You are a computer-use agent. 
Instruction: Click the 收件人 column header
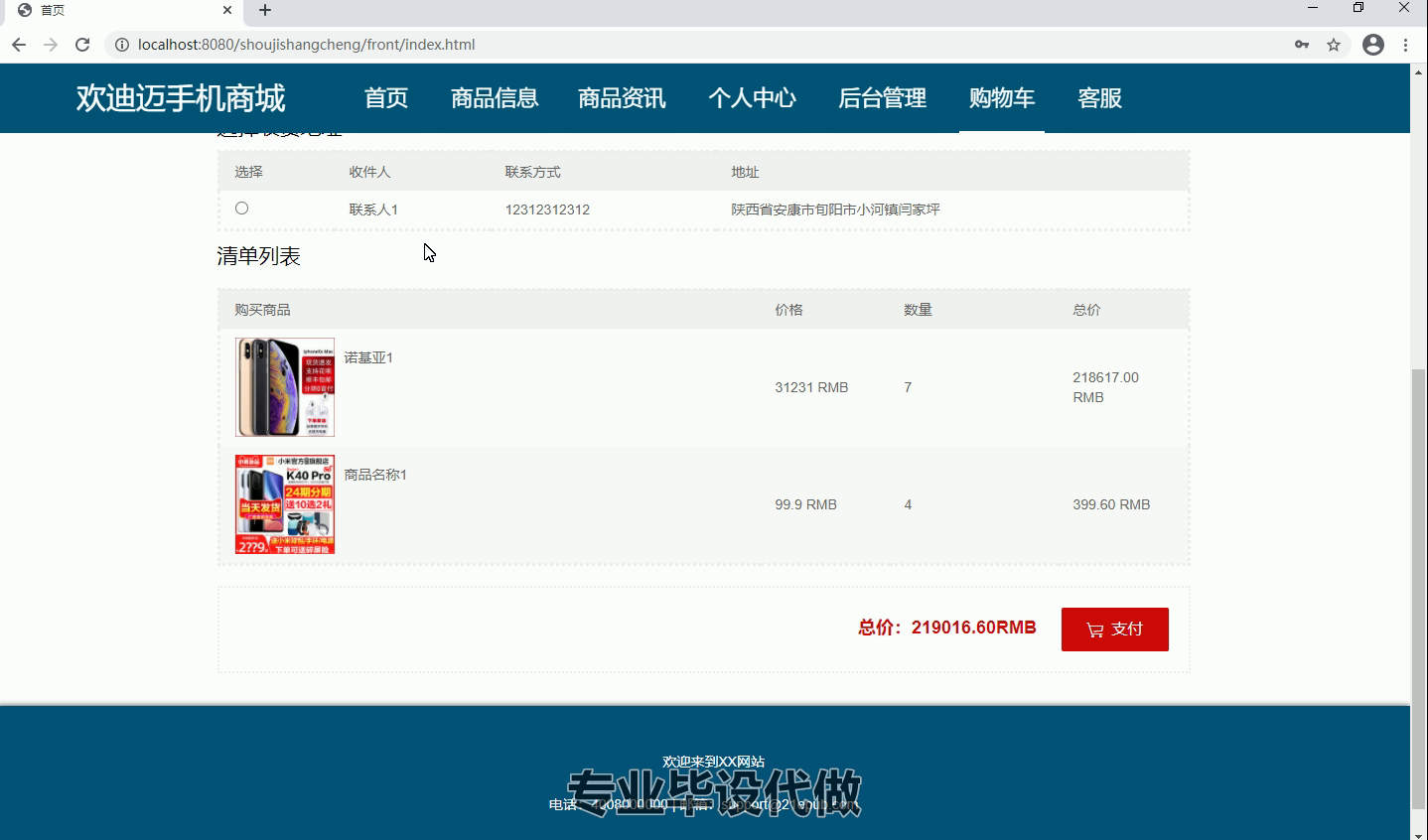tap(369, 172)
